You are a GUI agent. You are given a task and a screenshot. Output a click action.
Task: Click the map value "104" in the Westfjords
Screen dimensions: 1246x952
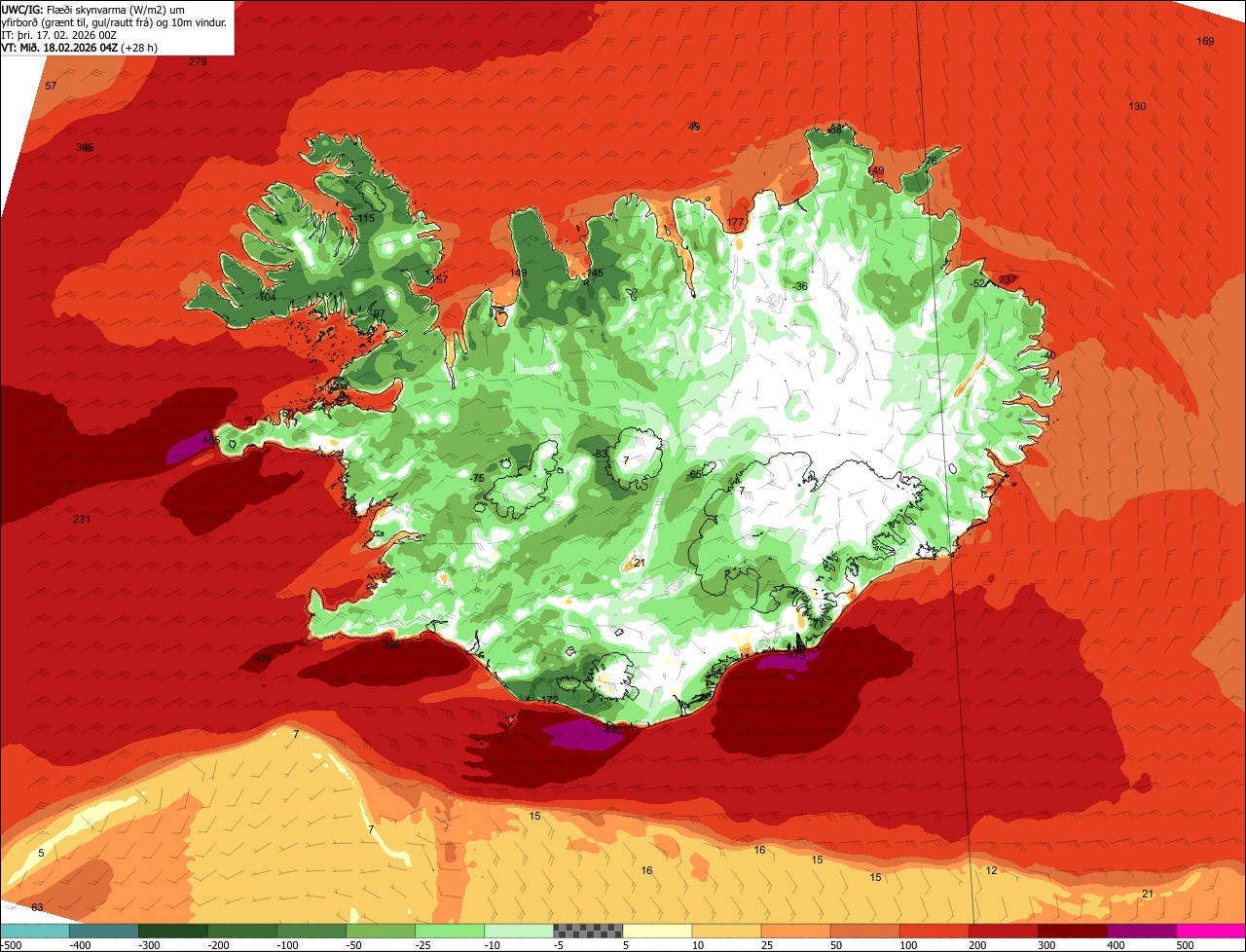point(267,297)
